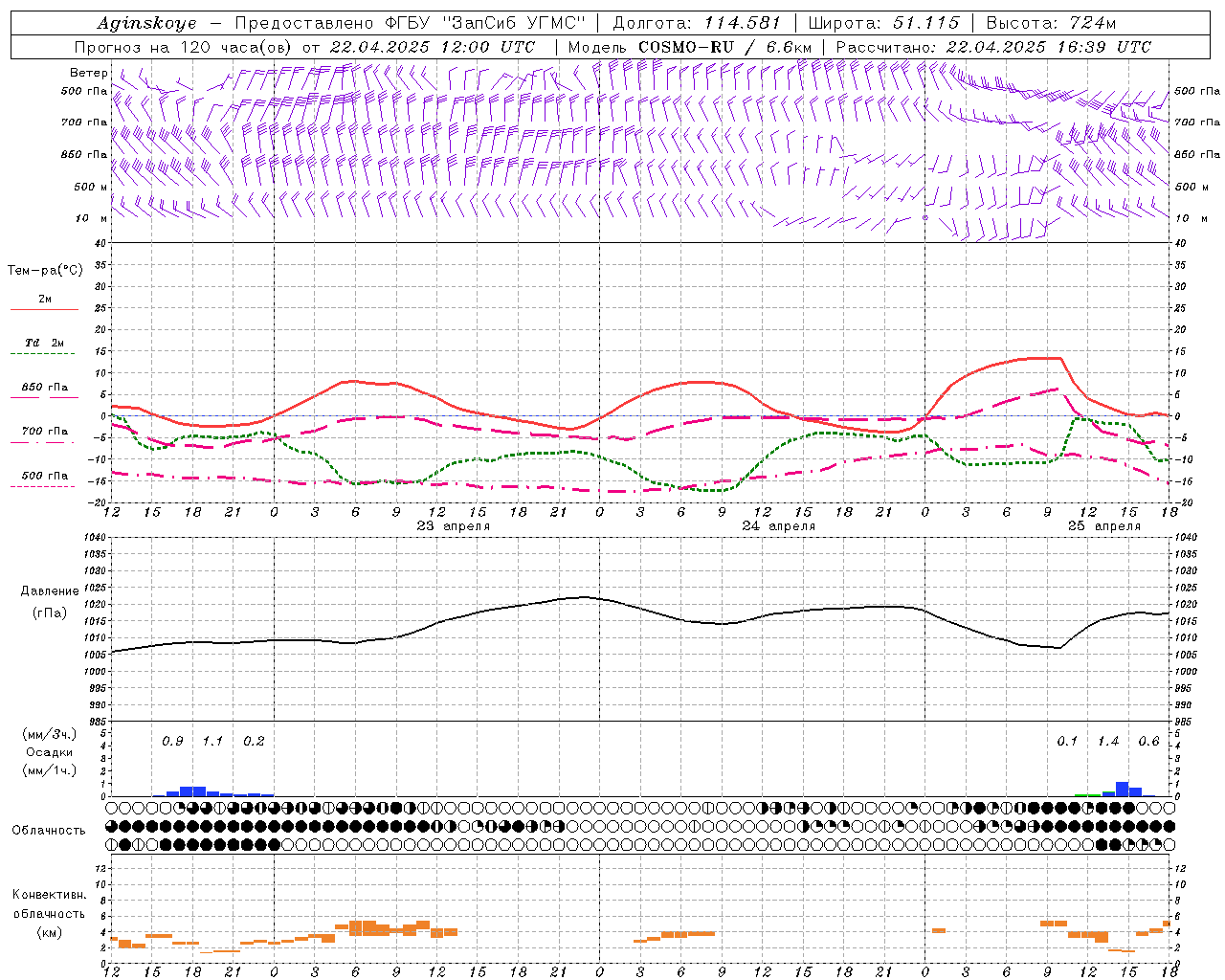Click the 'Облачность' cloudiness row label
Screen dimensions: 1225x980
pyautogui.click(x=49, y=831)
